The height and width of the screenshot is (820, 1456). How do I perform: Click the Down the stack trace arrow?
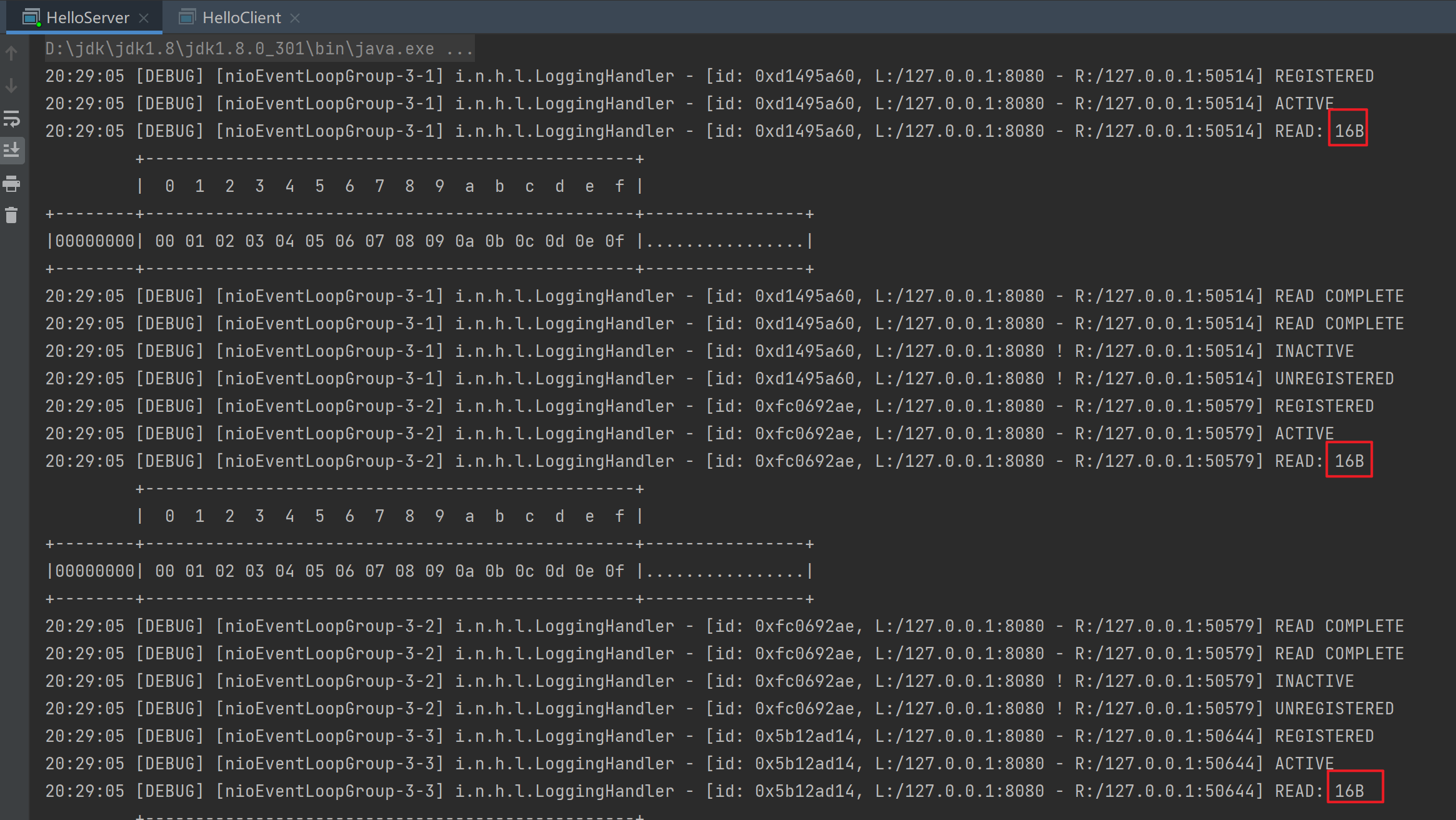(x=11, y=86)
